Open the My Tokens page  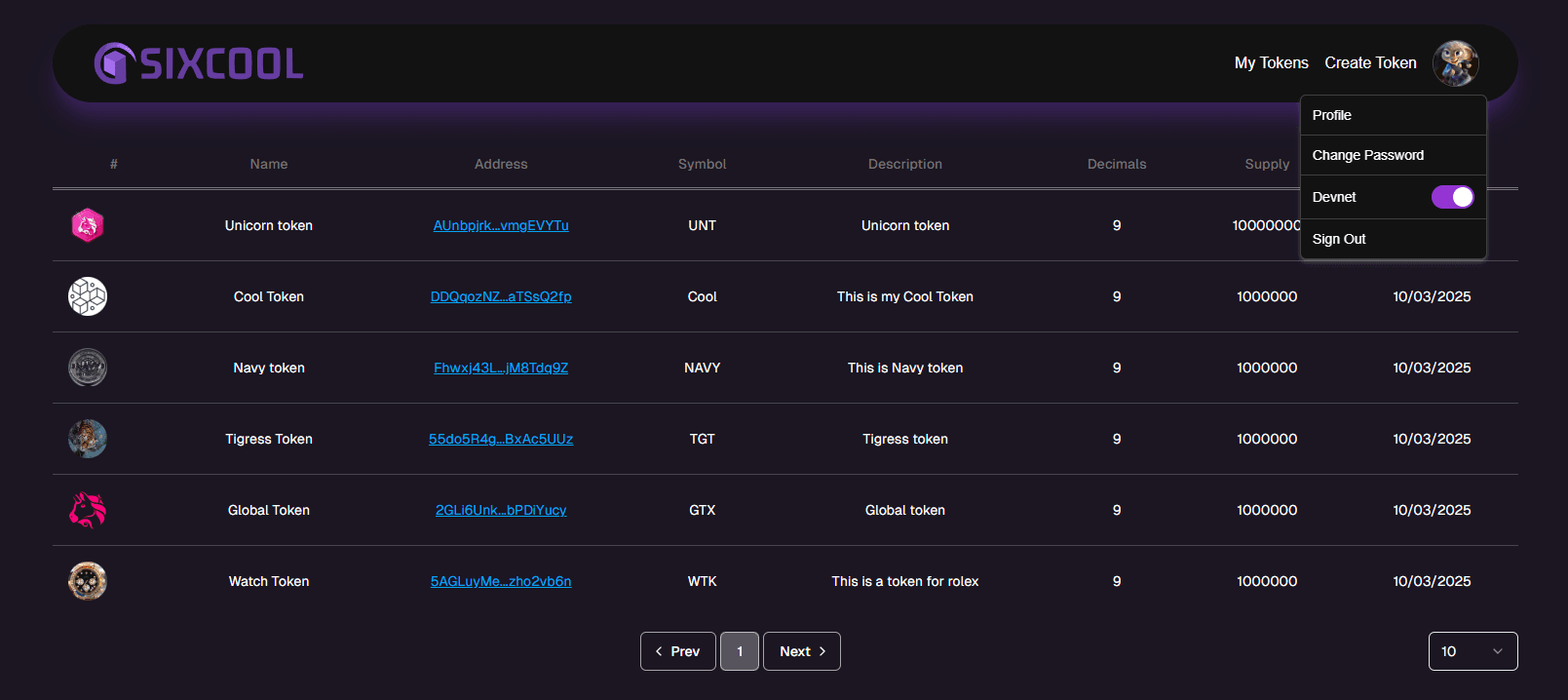click(x=1271, y=62)
